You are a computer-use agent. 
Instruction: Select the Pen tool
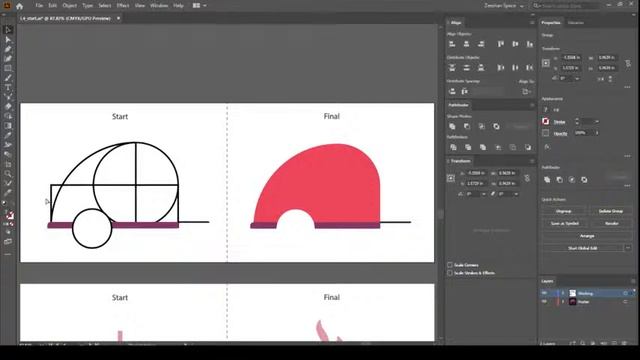click(8, 49)
